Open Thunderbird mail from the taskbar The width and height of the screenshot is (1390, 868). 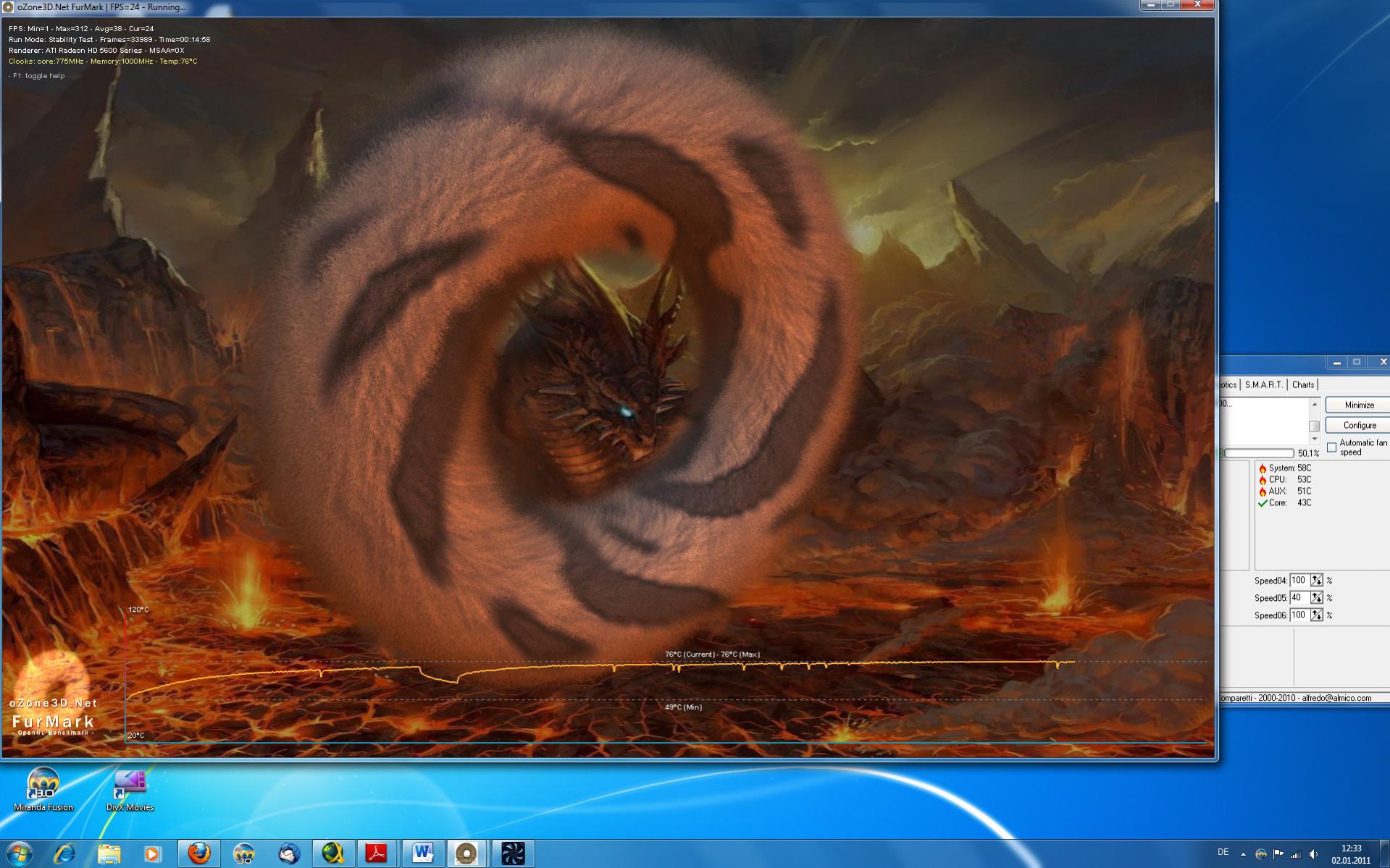coord(289,854)
